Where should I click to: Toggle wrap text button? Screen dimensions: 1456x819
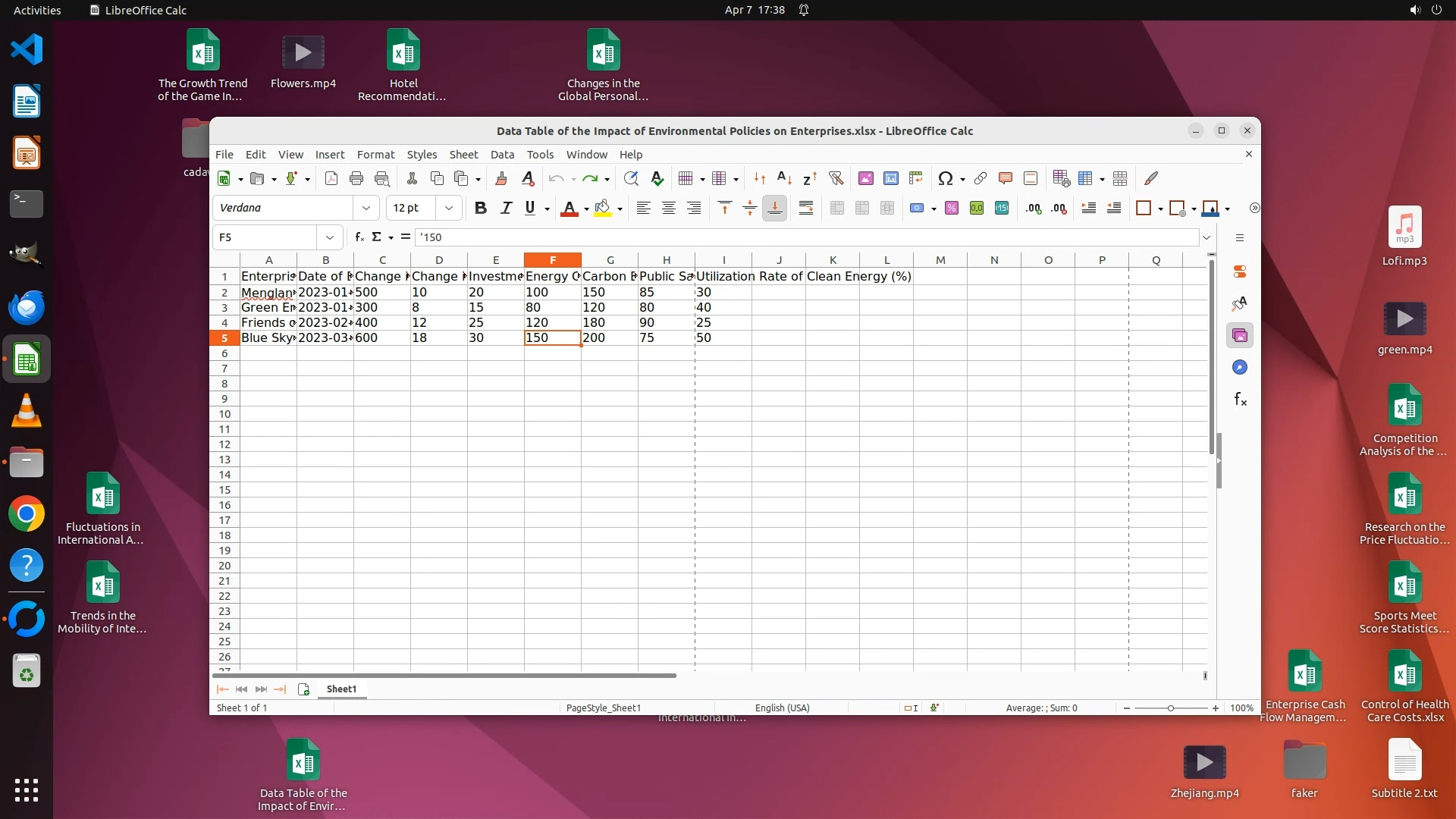click(806, 209)
